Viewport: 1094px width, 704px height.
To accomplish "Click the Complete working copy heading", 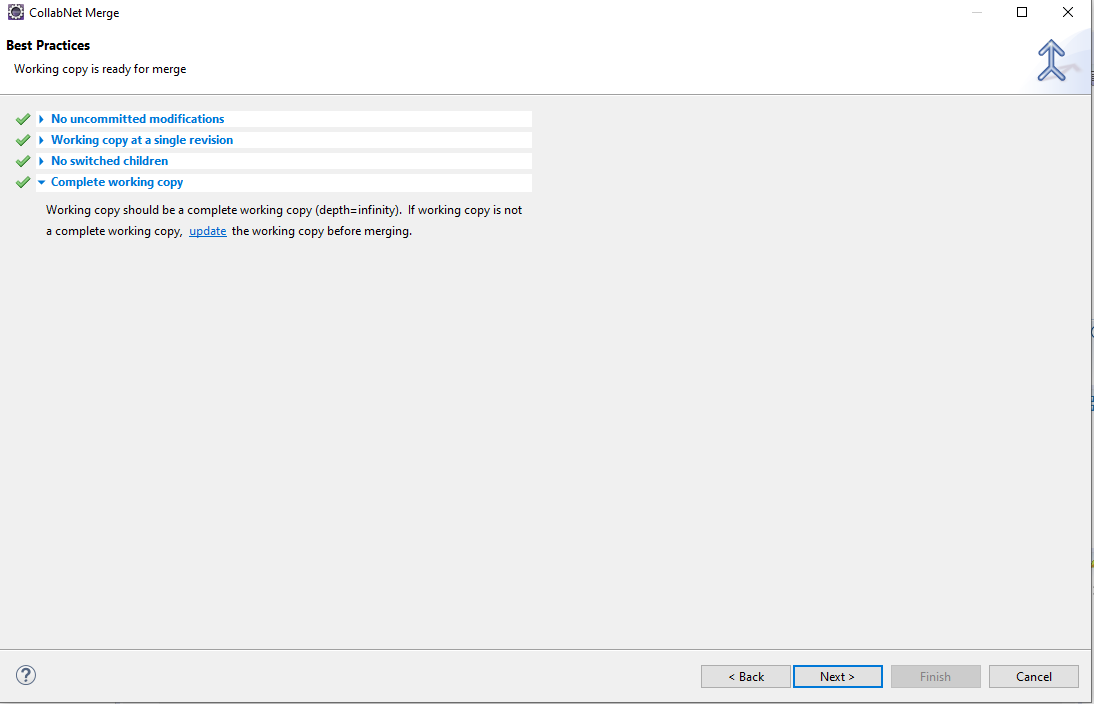I will pos(117,182).
